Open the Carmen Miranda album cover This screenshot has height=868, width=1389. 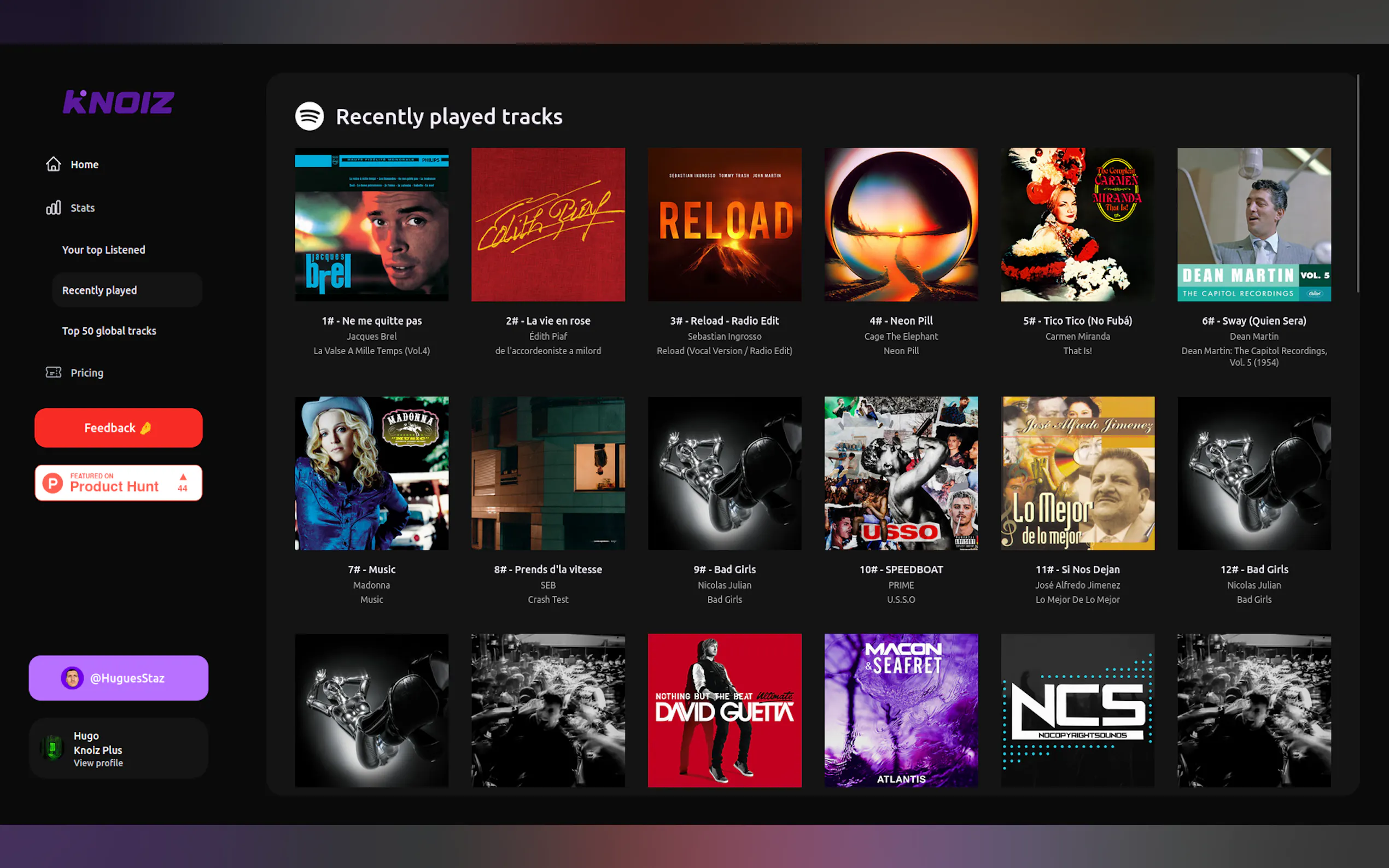click(1077, 225)
